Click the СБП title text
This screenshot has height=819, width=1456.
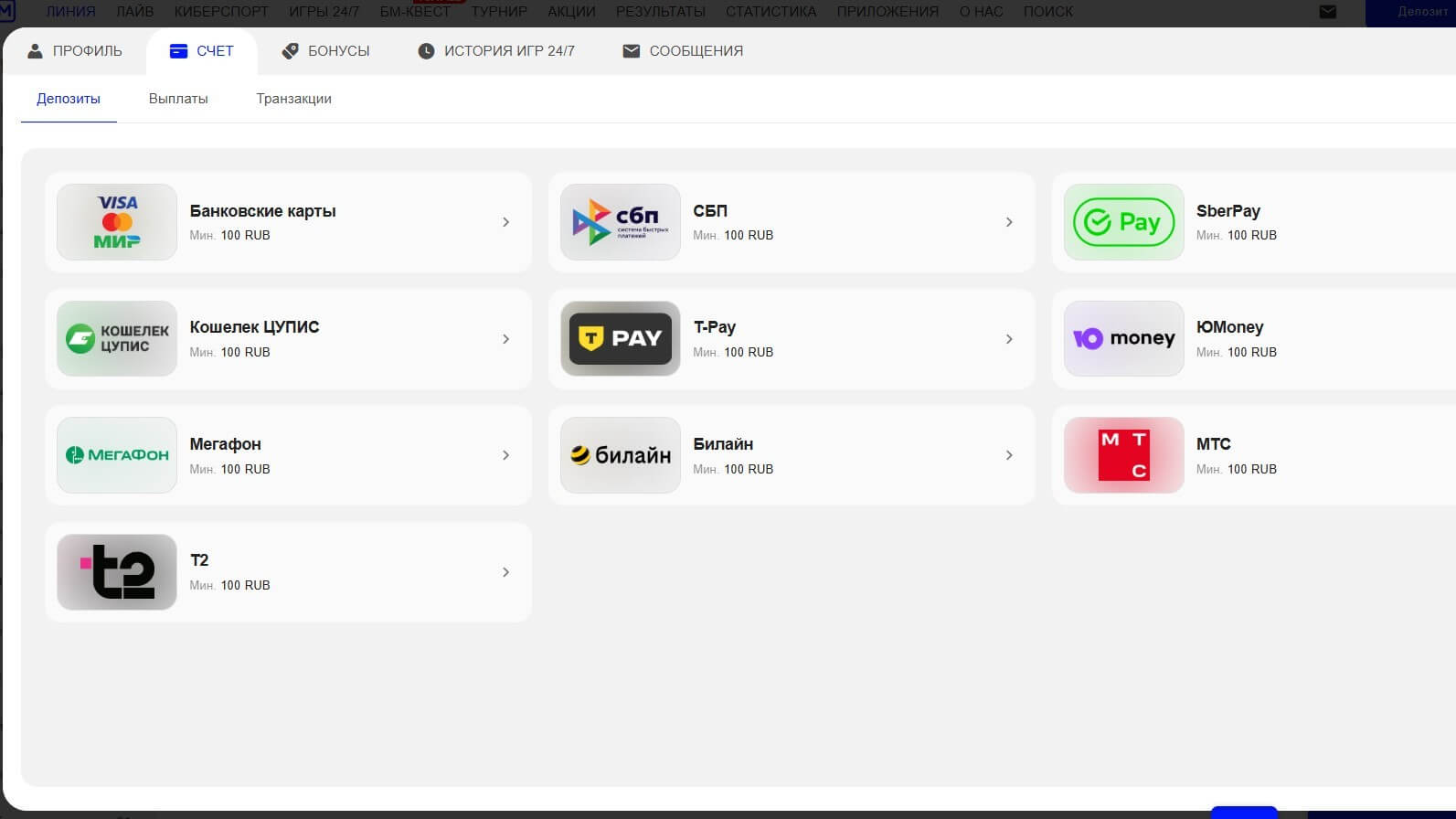tap(710, 211)
